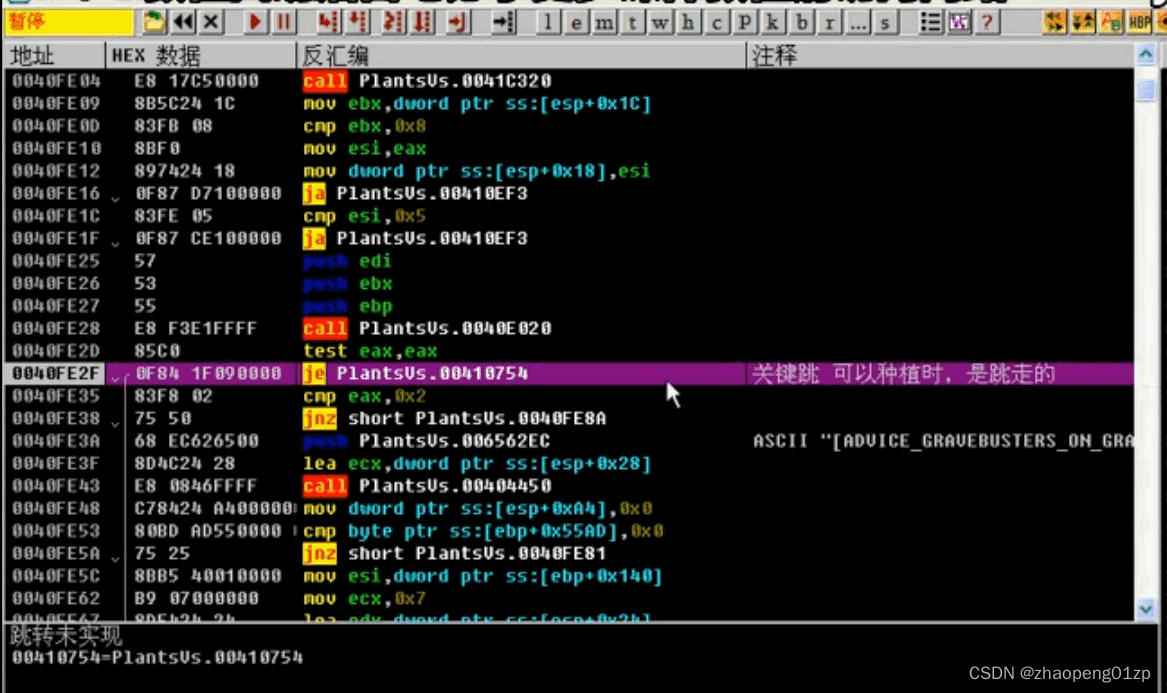This screenshot has height=693, width=1167.
Task: Open References window with 'r' button
Action: click(829, 22)
